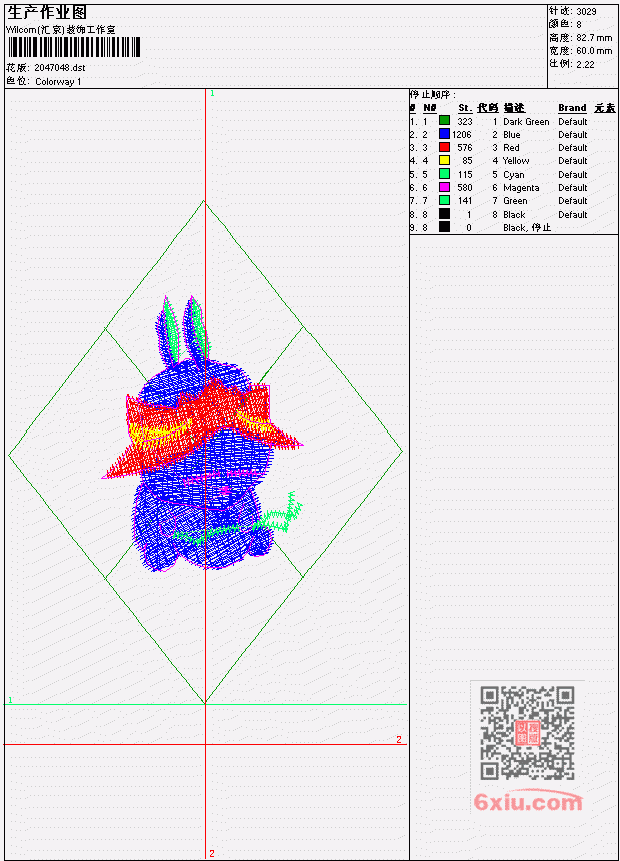Click the '代码' column header
620x861 pixels.
coord(487,108)
